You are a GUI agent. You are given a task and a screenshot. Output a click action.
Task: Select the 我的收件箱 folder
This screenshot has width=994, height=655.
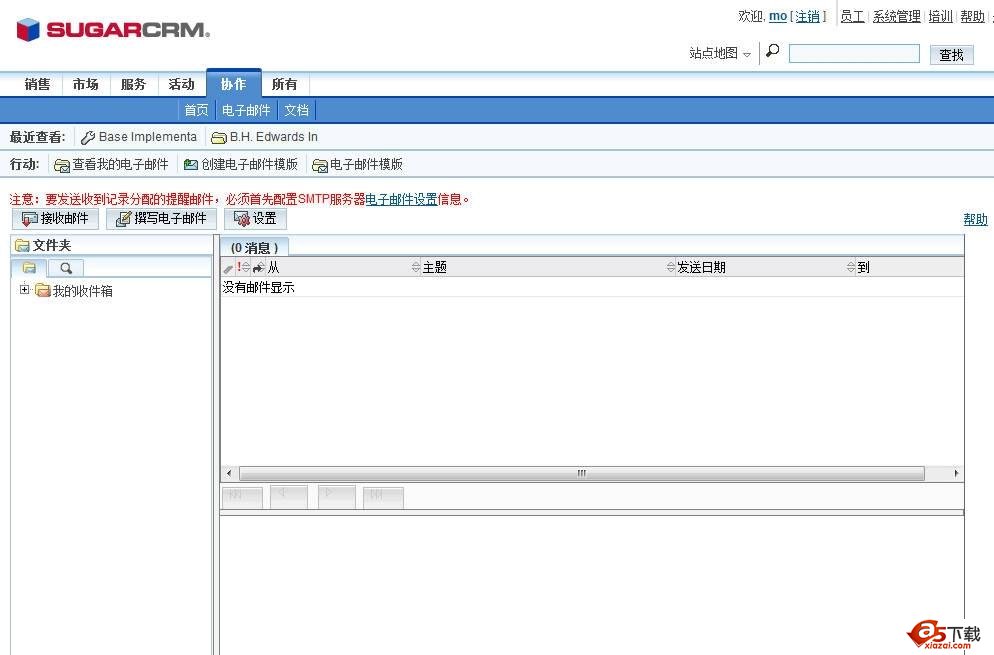click(x=82, y=291)
